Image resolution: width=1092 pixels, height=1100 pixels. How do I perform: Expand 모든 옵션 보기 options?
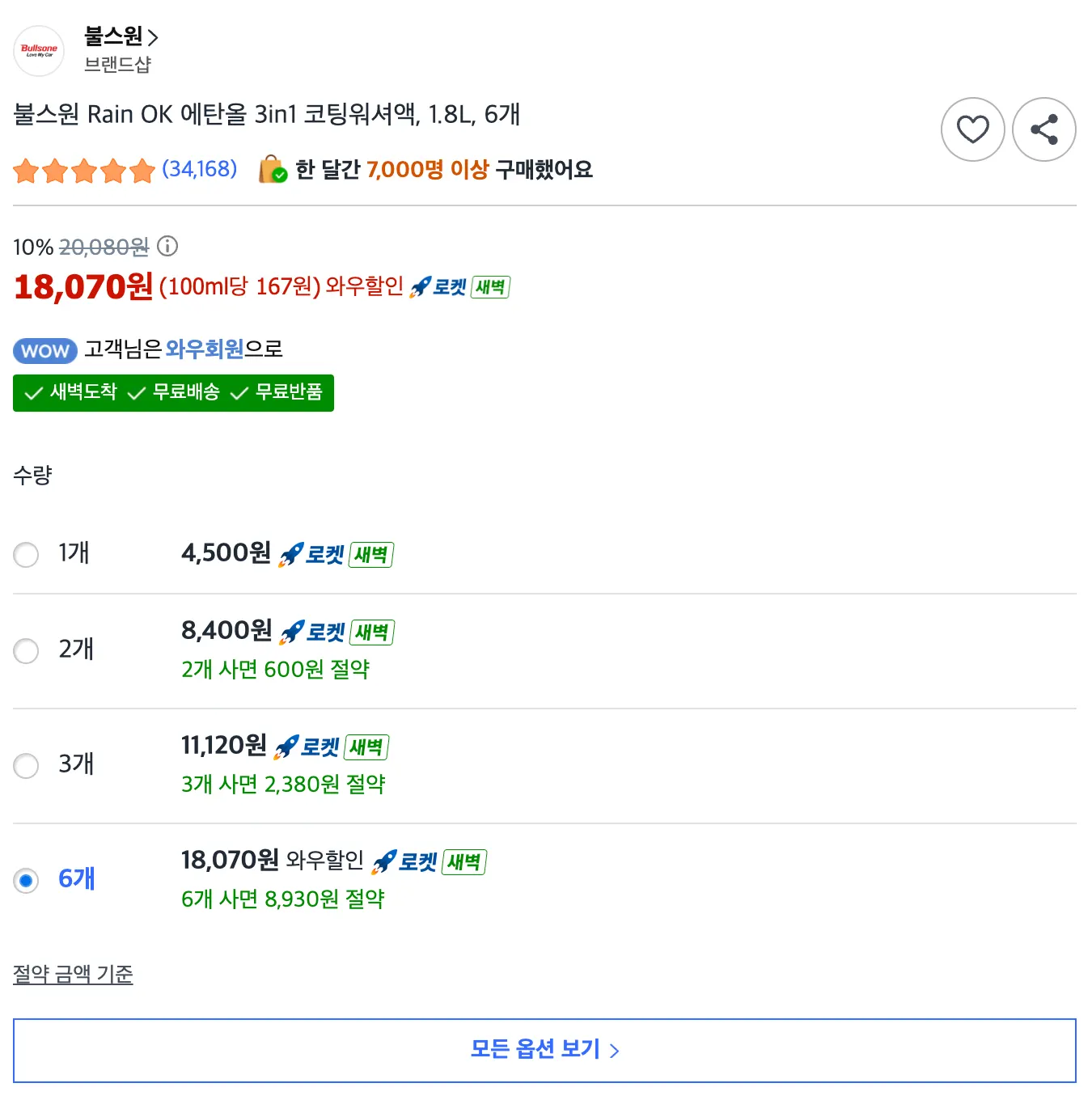click(x=544, y=1050)
